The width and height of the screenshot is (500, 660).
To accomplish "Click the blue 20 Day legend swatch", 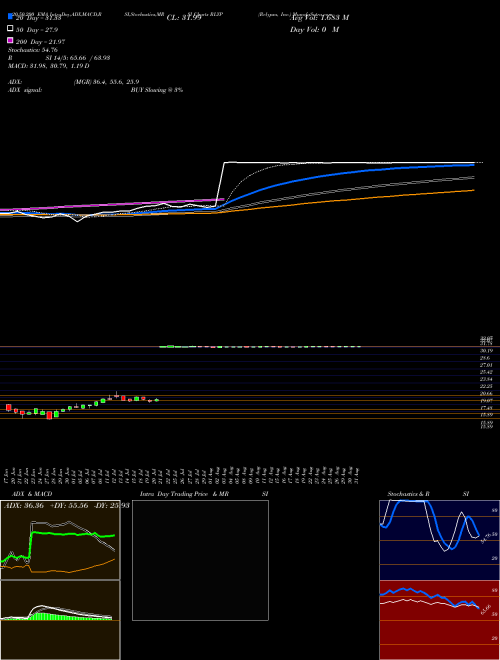I will (10, 16).
